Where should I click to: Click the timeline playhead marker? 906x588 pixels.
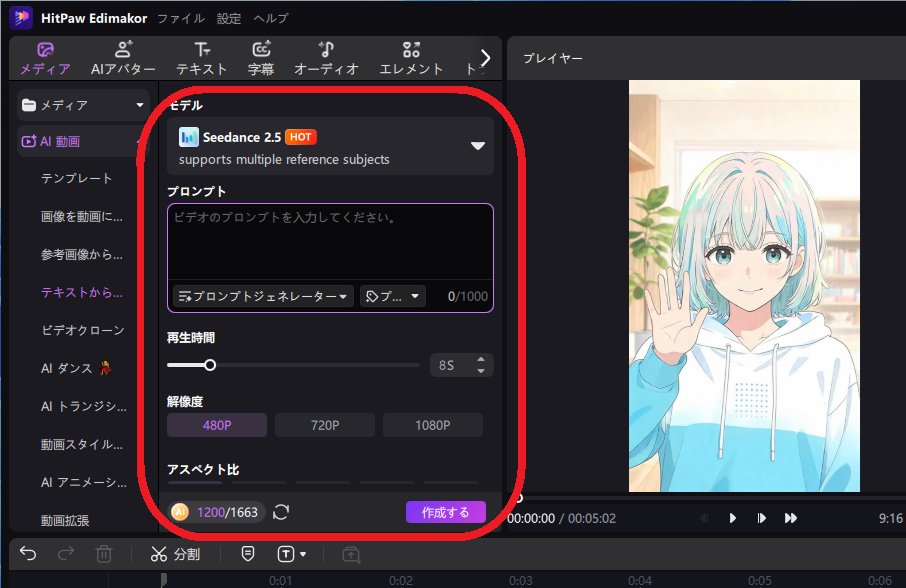164,580
